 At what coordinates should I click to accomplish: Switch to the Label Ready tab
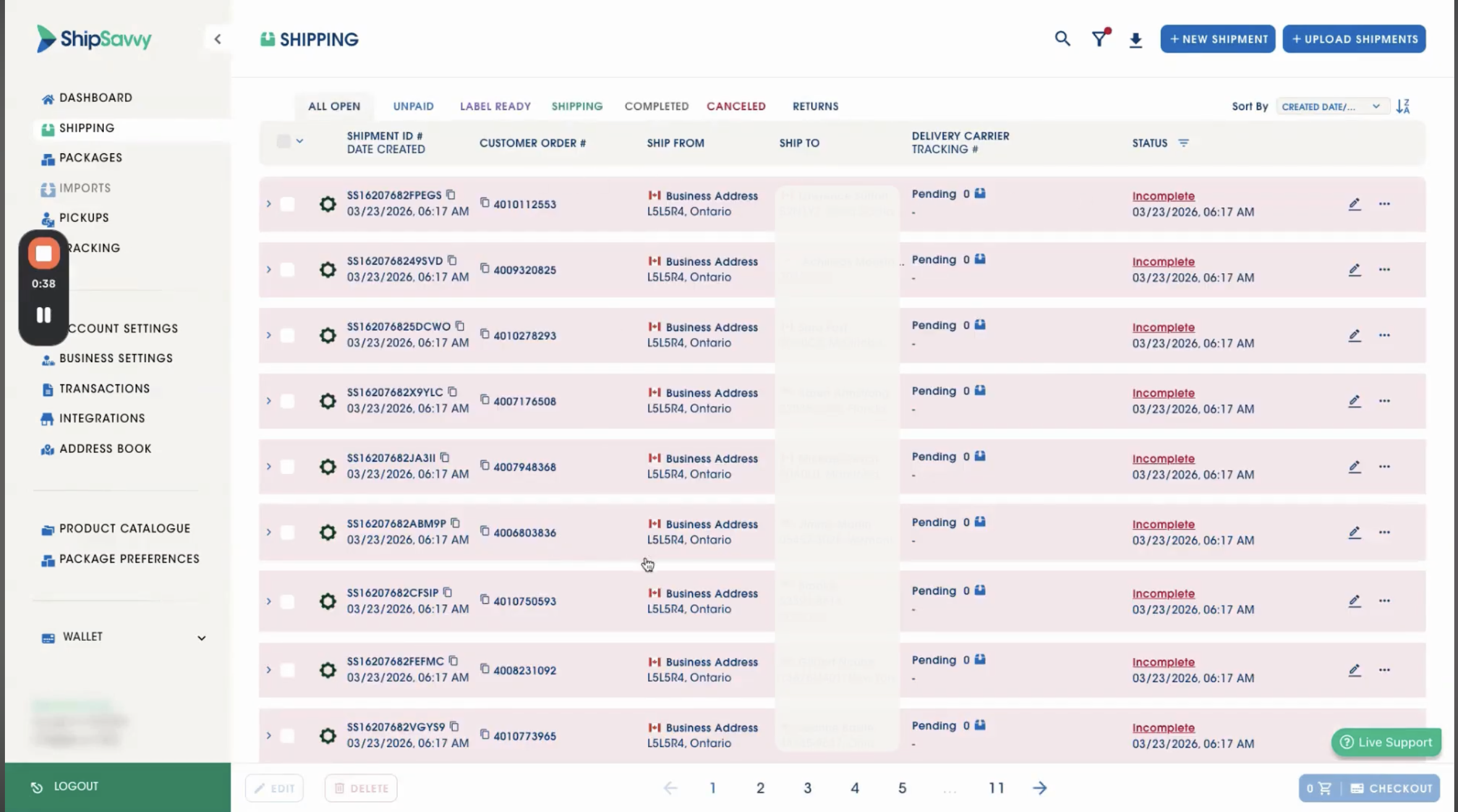point(495,106)
